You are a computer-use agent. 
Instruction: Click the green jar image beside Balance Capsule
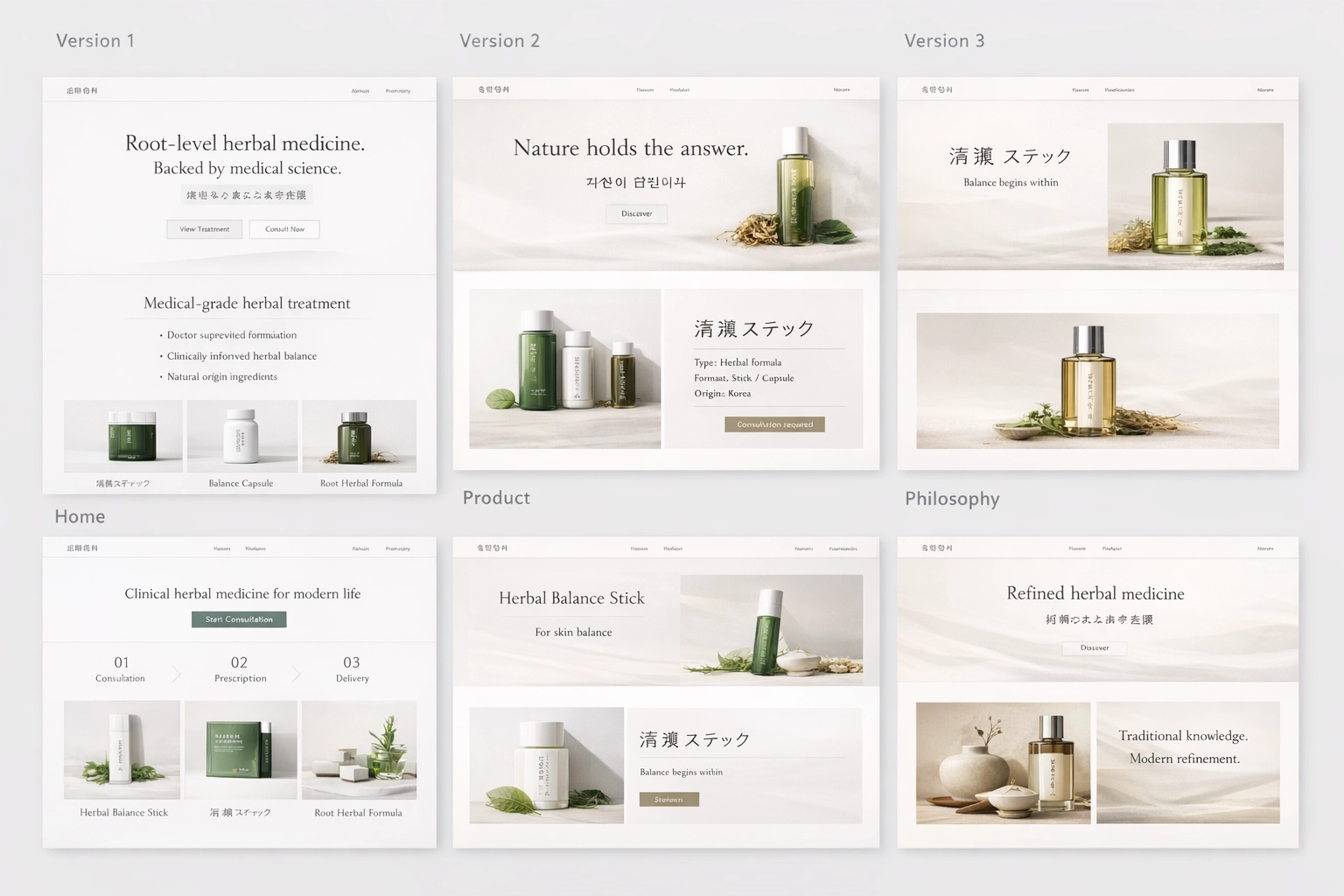(x=123, y=436)
